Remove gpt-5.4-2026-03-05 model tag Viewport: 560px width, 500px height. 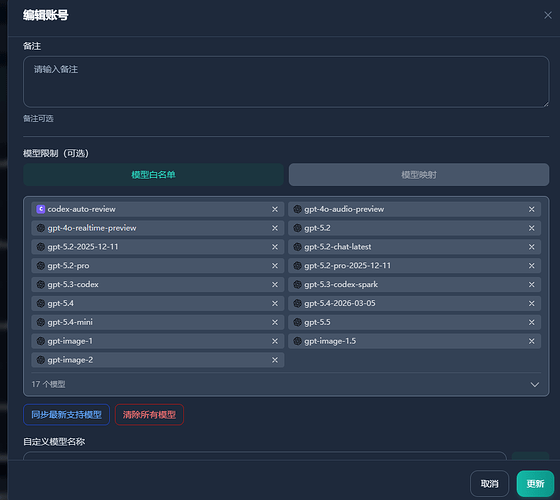(x=531, y=304)
